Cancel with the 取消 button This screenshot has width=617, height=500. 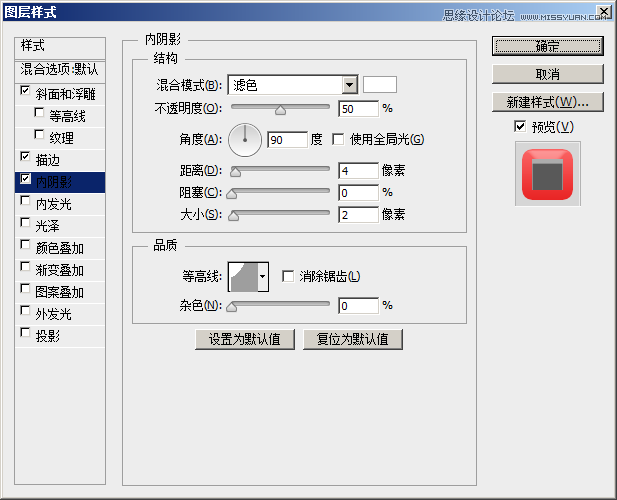pos(547,74)
